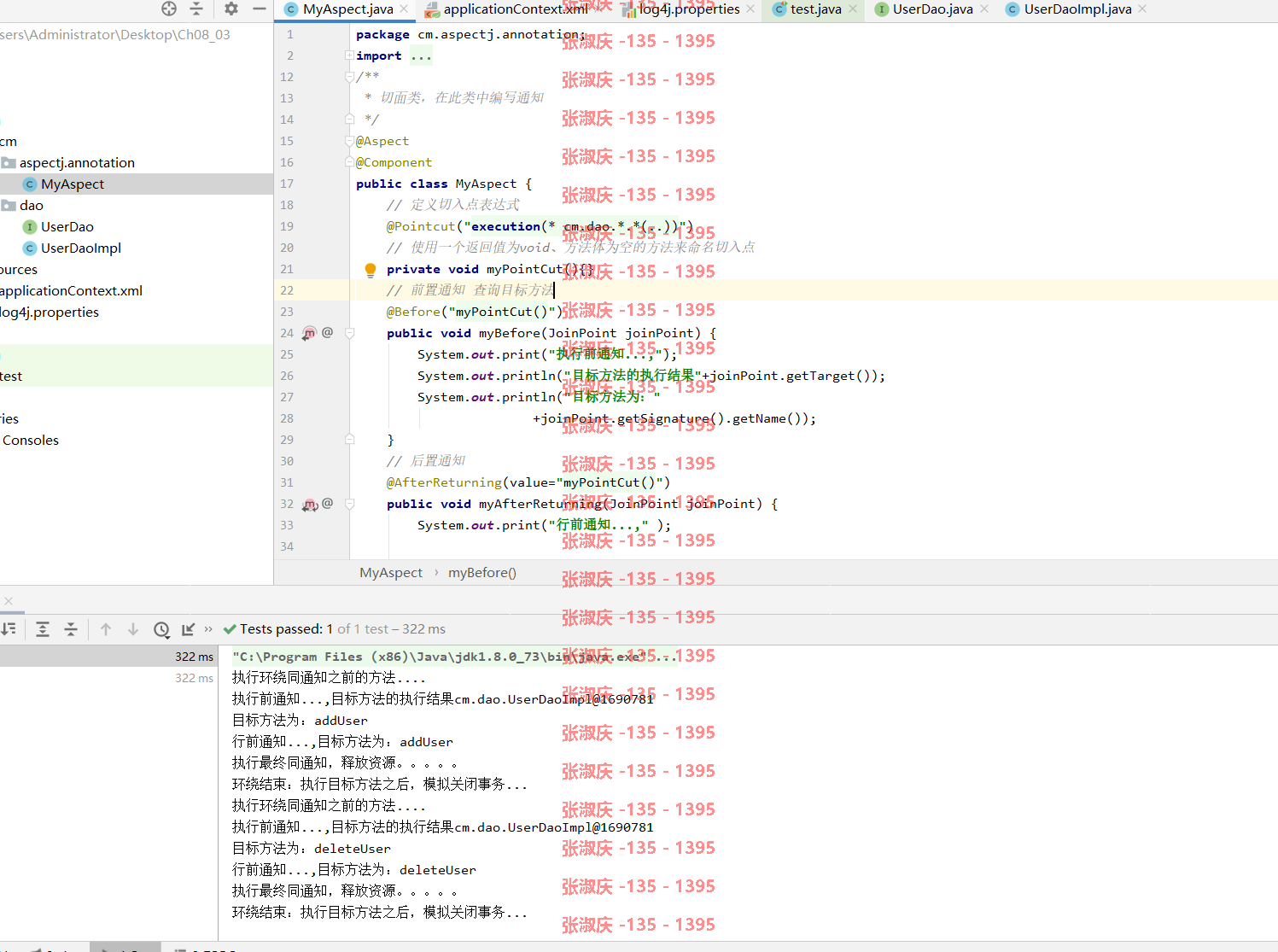Click the locate/scroll-from-source target icon
Screen dimensions: 1278x952
click(169, 9)
